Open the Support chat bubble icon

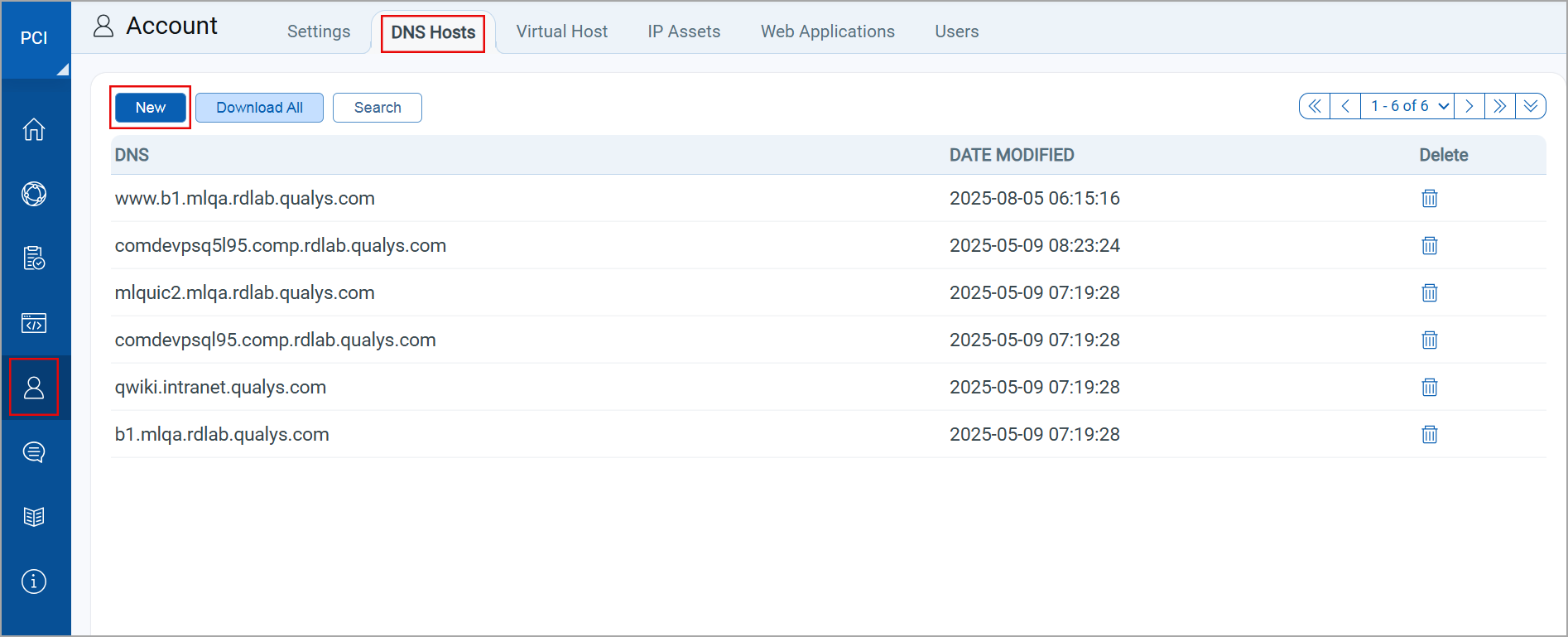pos(34,452)
